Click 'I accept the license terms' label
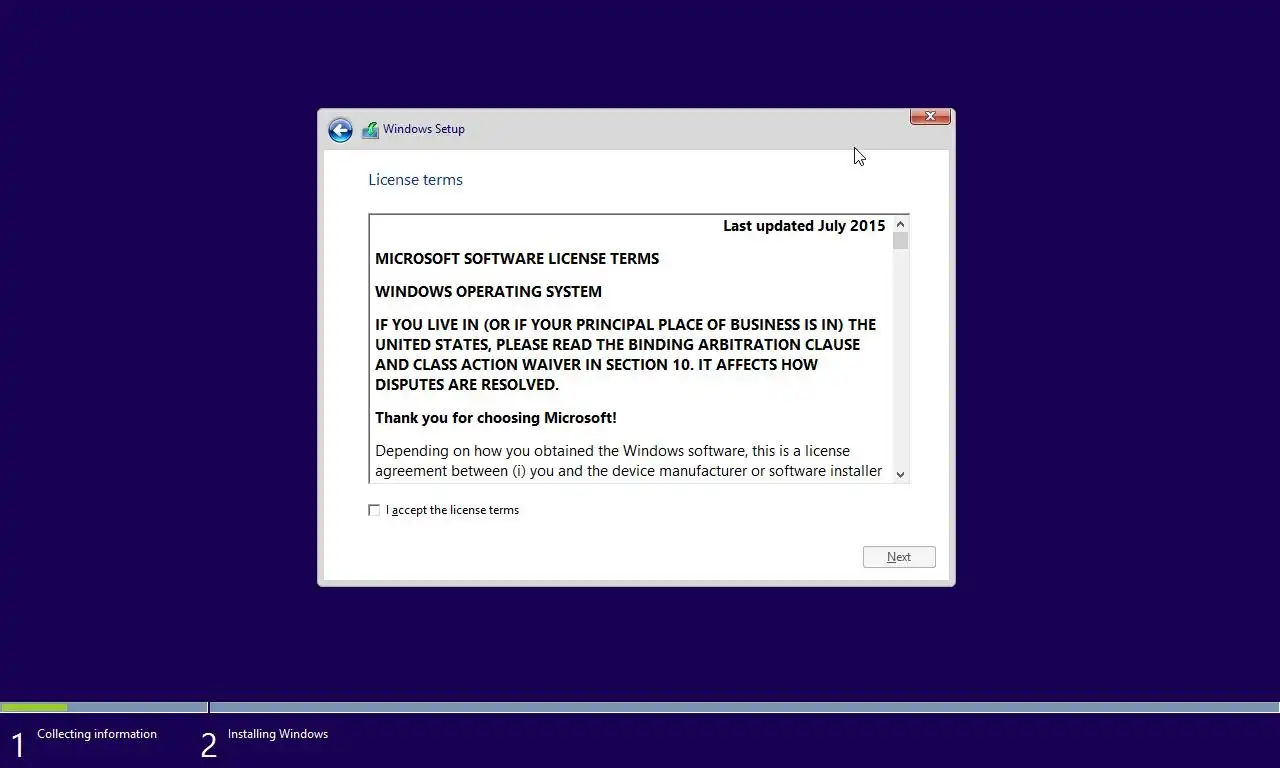 (452, 510)
